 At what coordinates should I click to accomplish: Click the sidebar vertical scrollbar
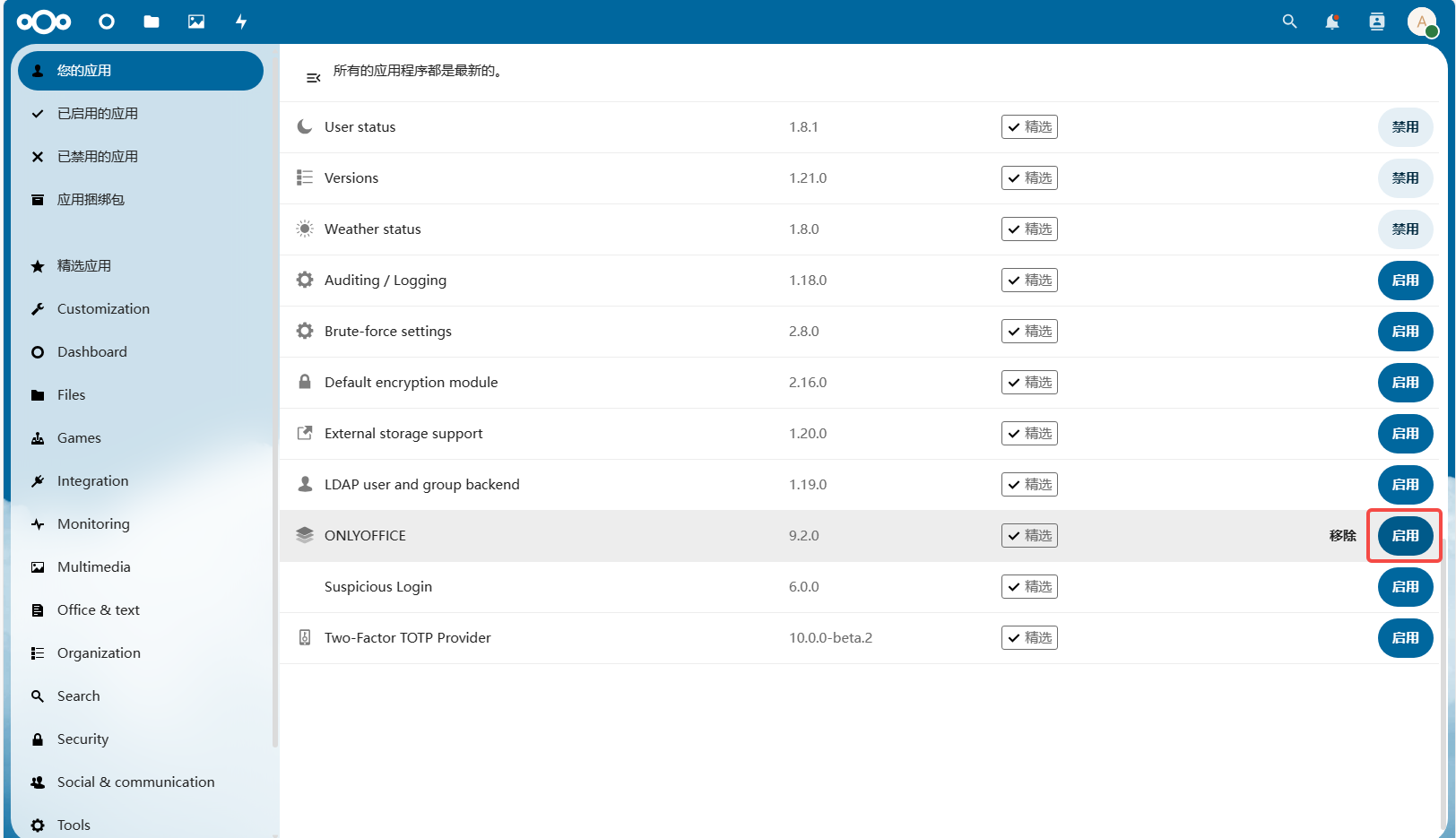(x=275, y=592)
